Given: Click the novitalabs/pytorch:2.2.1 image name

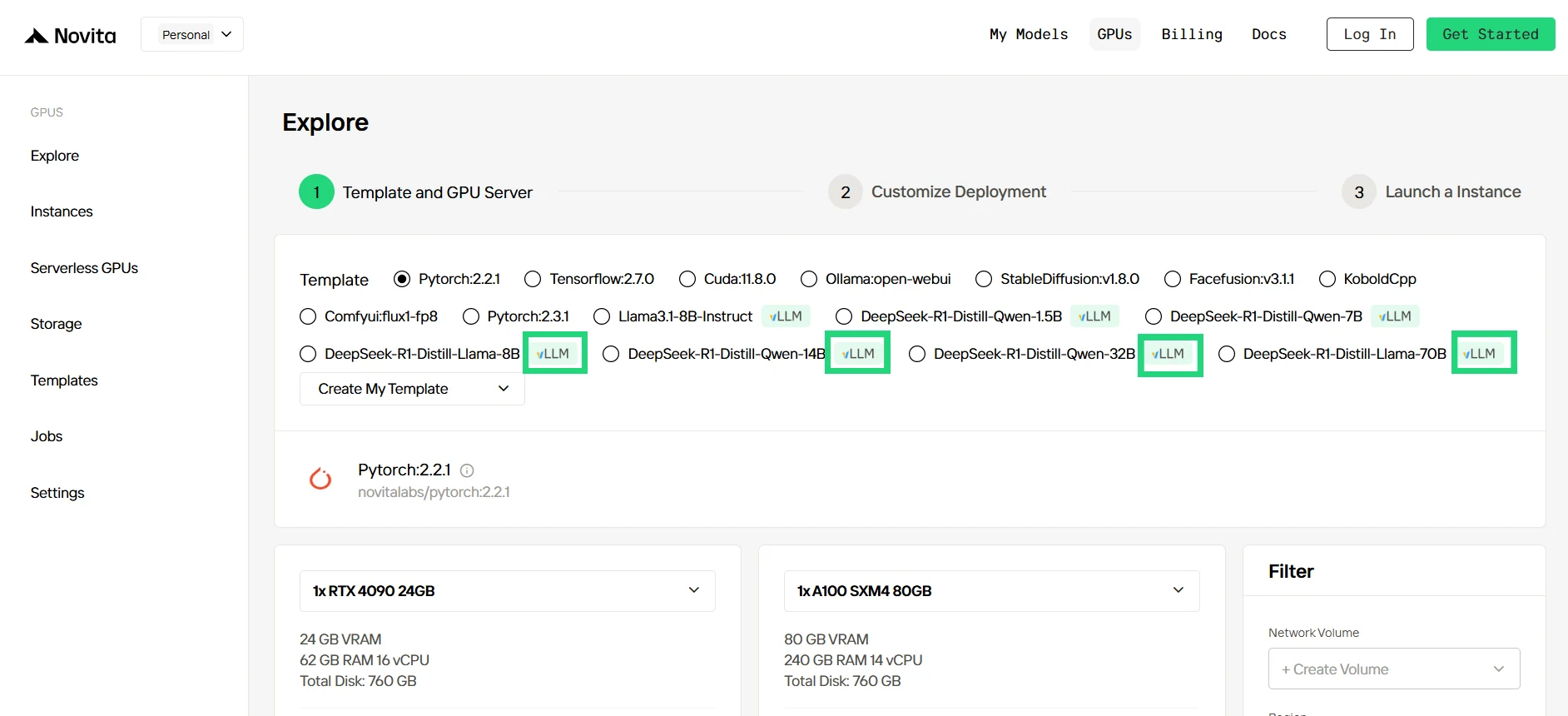Looking at the screenshot, I should click(x=434, y=492).
